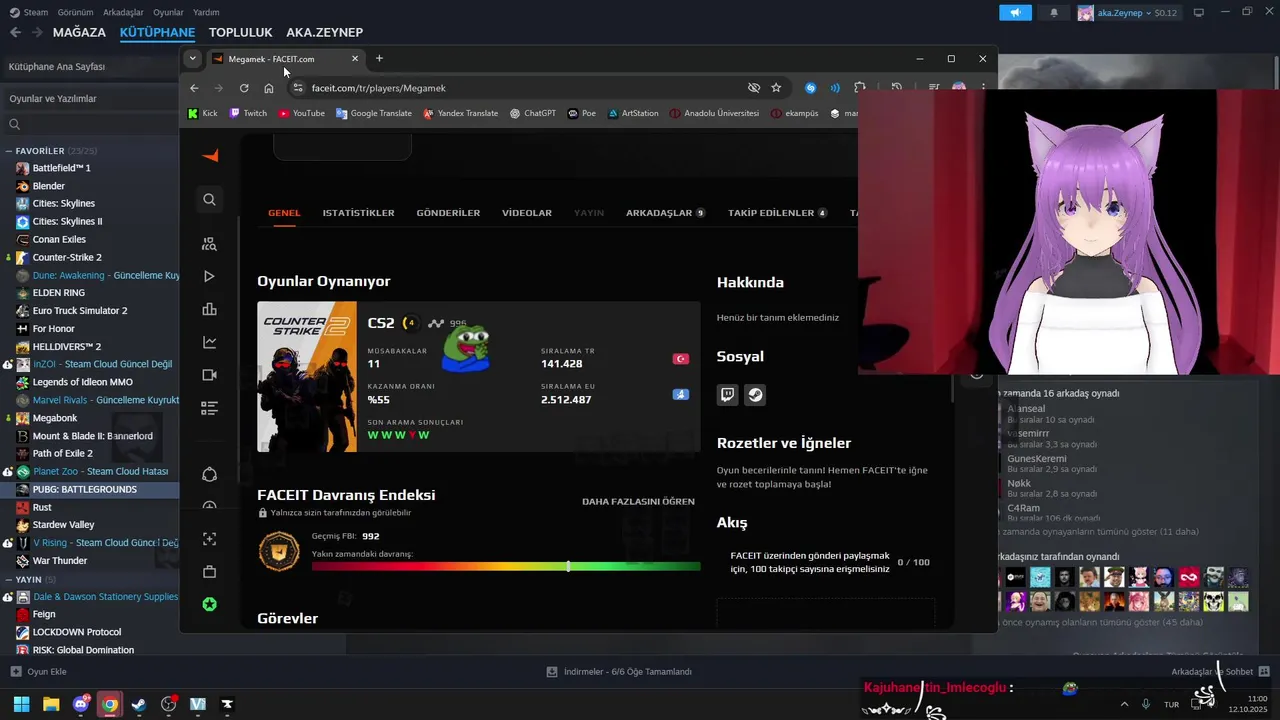This screenshot has width=1280, height=720.
Task: Open the FACEIT stats line-graph icon
Action: coord(209,342)
